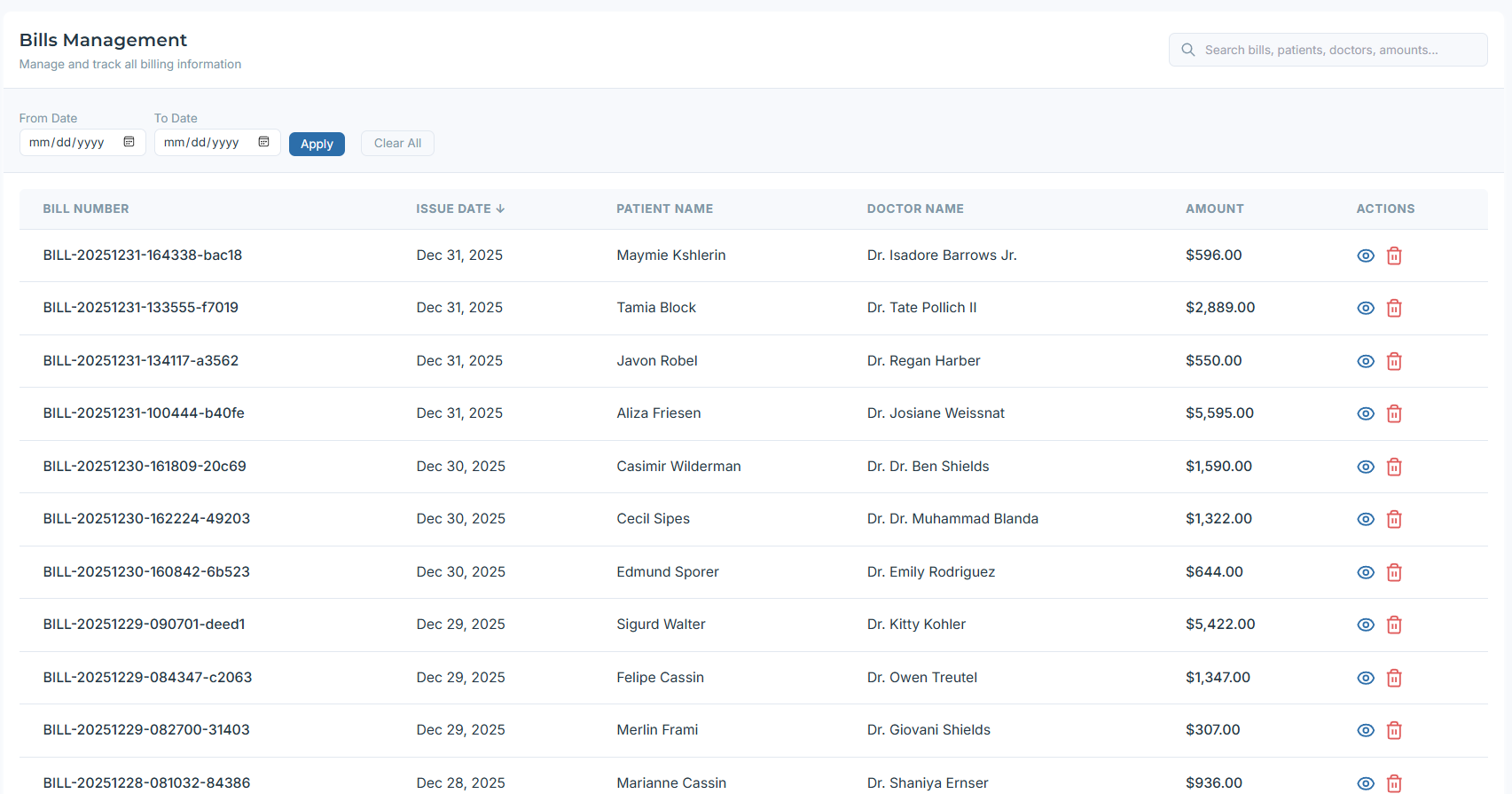View Felipe Cassin's bill

point(1366,678)
